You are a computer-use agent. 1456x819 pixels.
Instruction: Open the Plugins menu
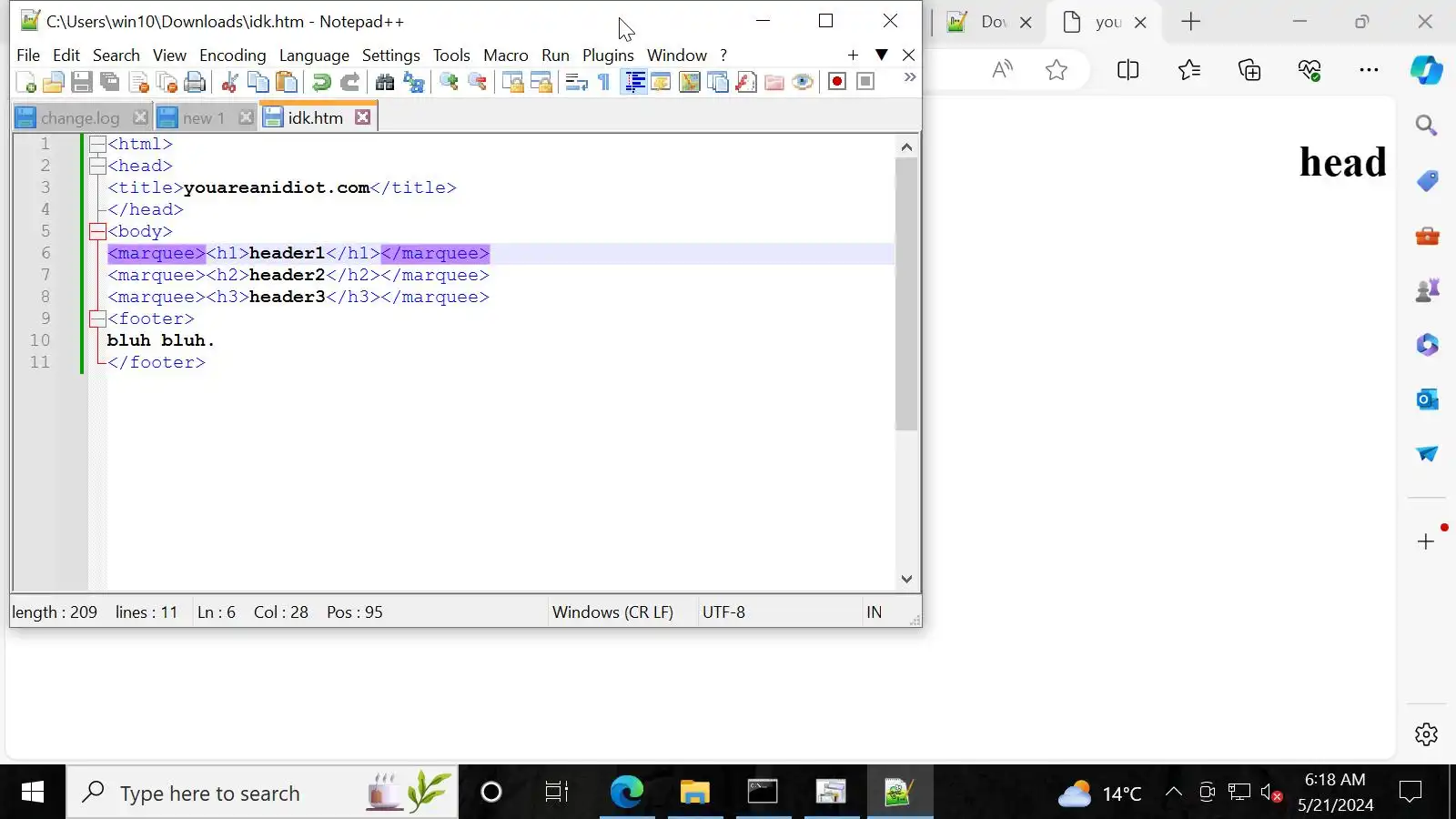click(x=608, y=56)
